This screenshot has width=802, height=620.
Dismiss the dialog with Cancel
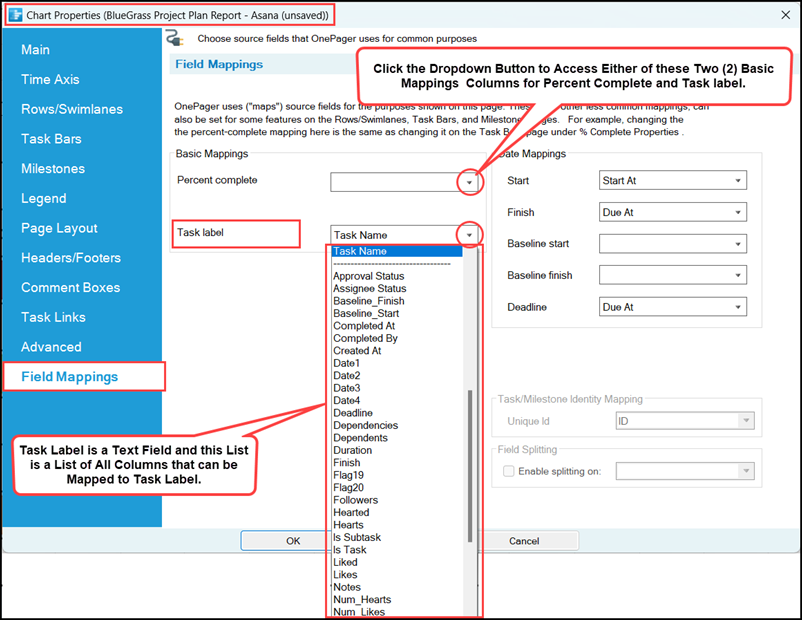pos(523,540)
